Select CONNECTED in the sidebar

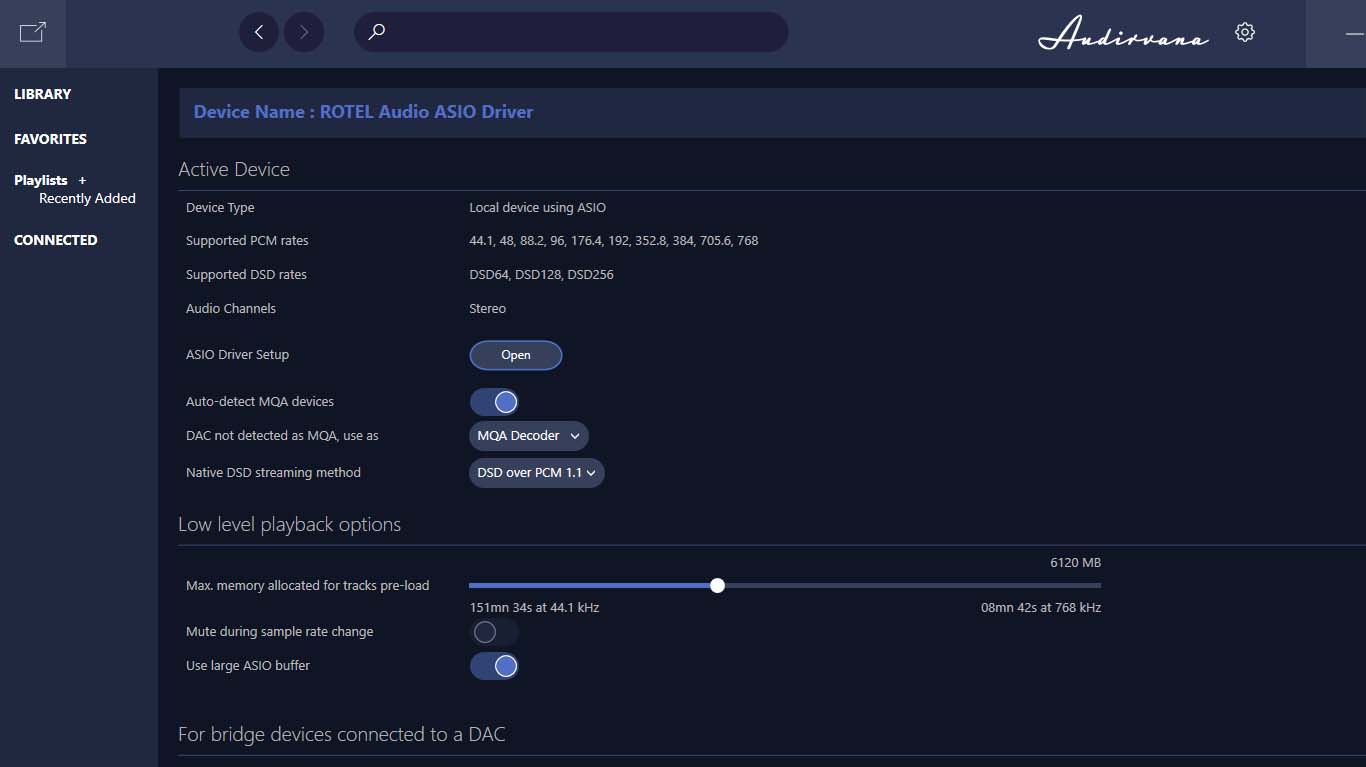coord(56,240)
